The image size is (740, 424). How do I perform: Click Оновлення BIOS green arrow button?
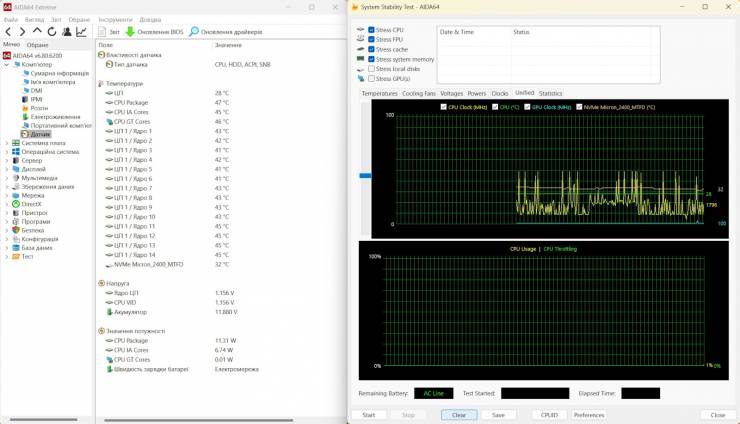click(154, 32)
